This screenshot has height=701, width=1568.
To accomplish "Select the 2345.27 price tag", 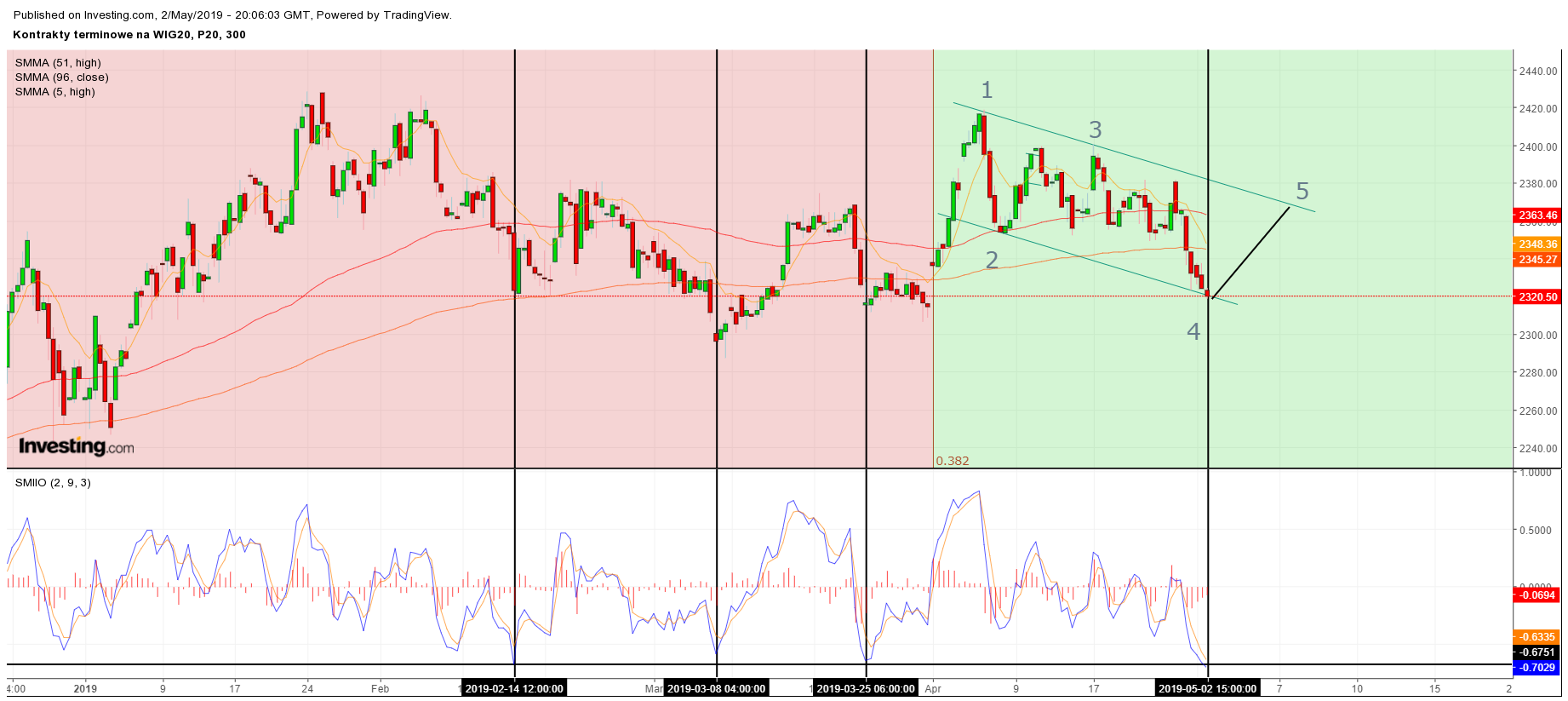I will 1537,260.
